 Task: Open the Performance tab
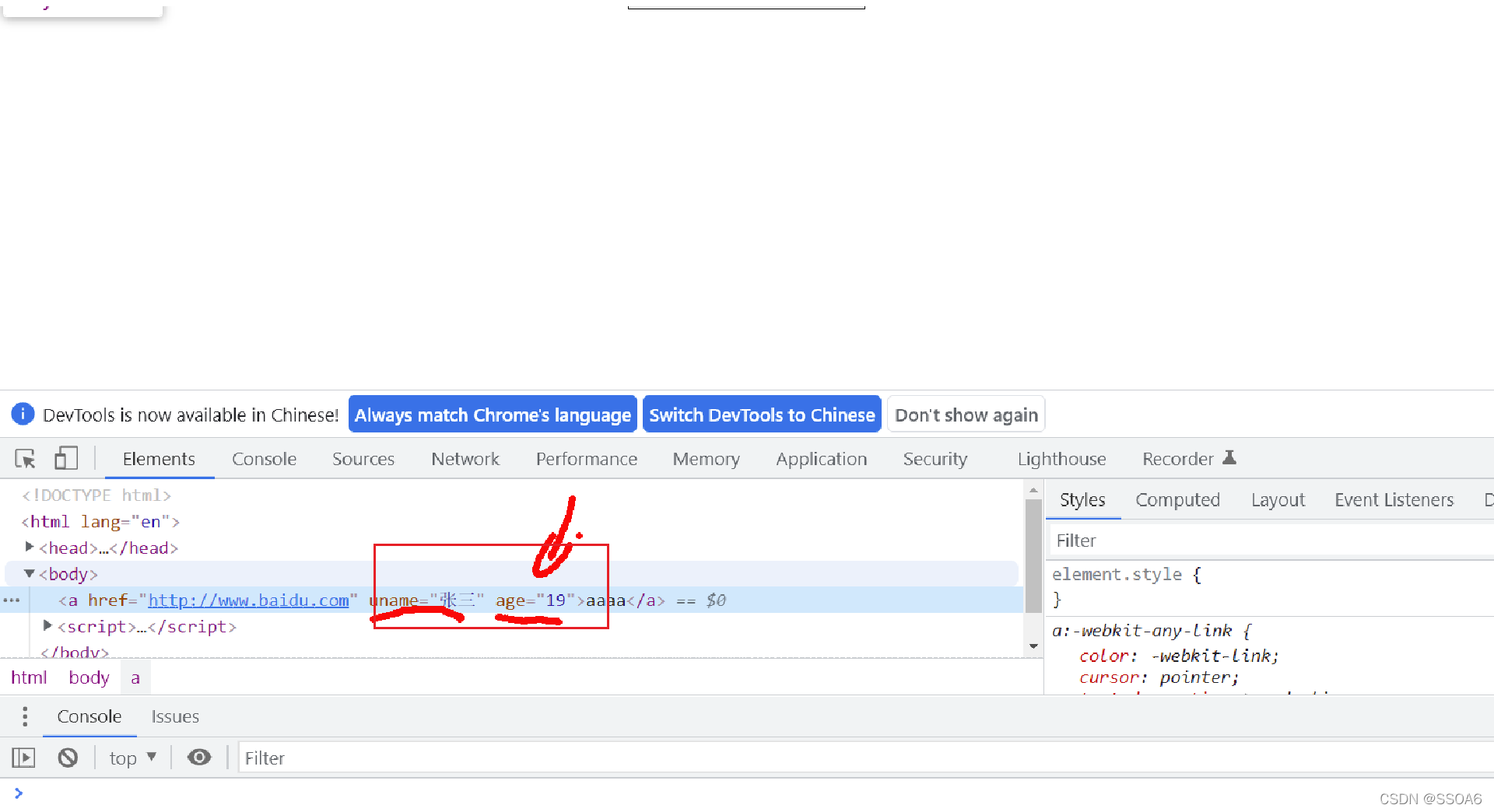click(587, 459)
